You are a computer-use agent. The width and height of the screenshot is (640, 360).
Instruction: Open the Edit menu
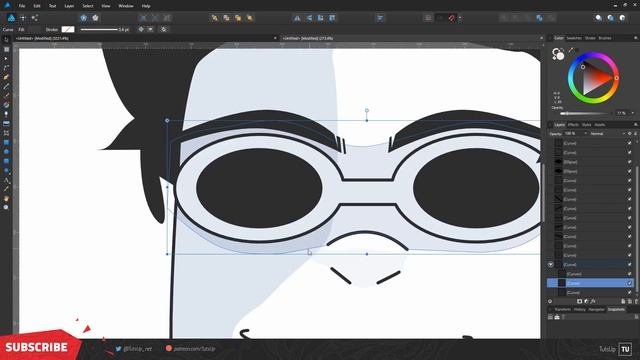[x=37, y=6]
